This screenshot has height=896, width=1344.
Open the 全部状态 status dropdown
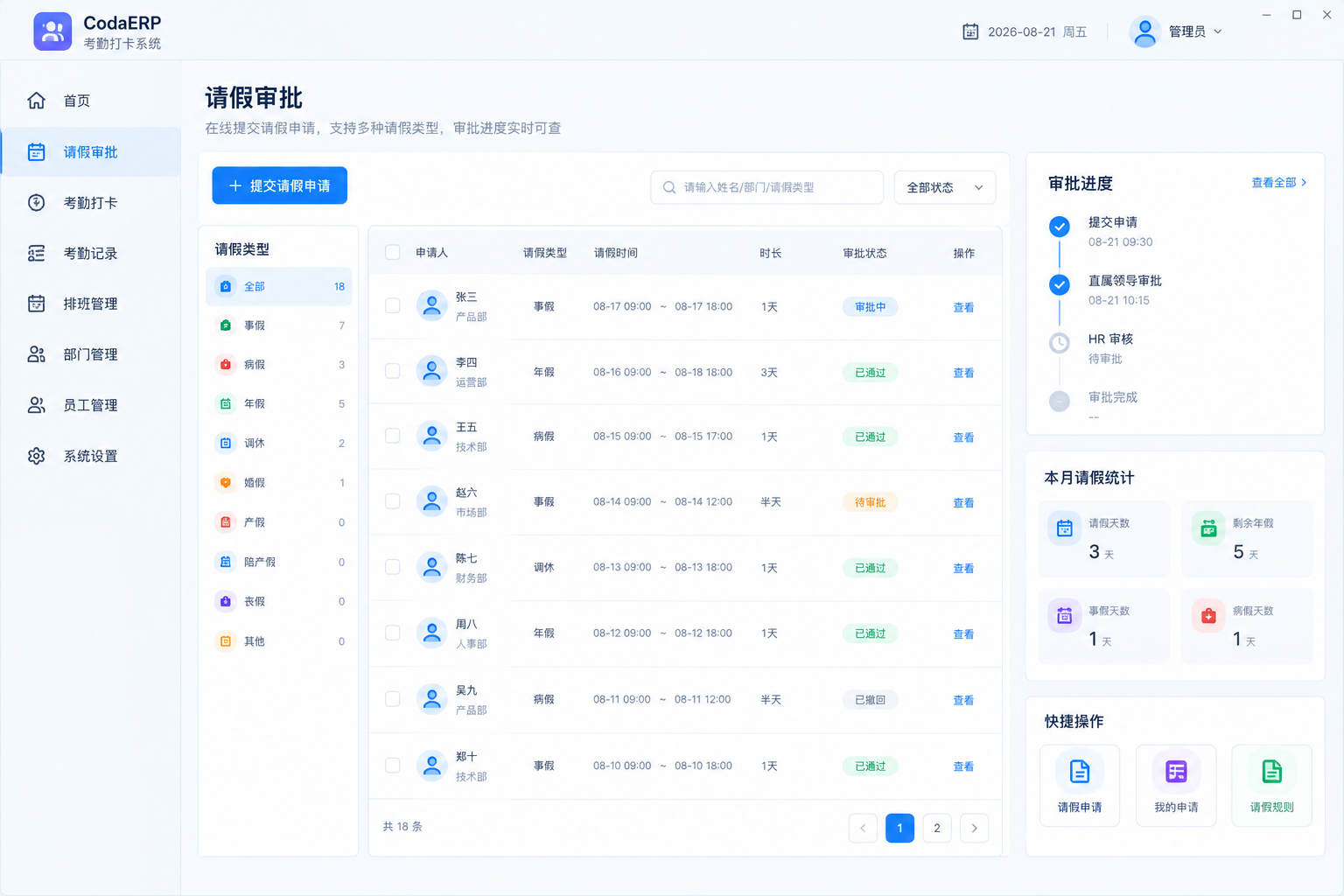pyautogui.click(x=945, y=187)
